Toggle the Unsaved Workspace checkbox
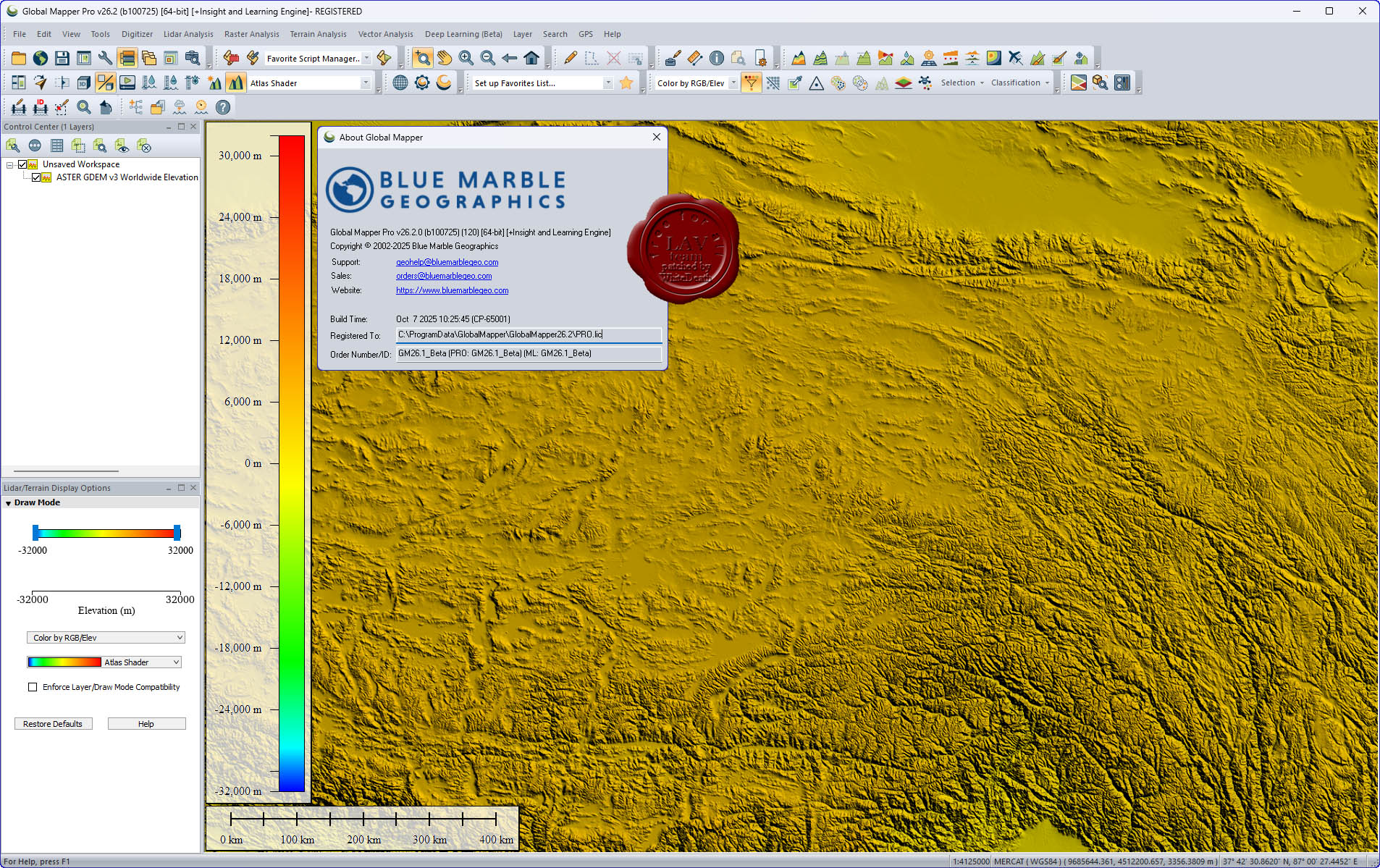This screenshot has width=1380, height=868. pos(23,164)
